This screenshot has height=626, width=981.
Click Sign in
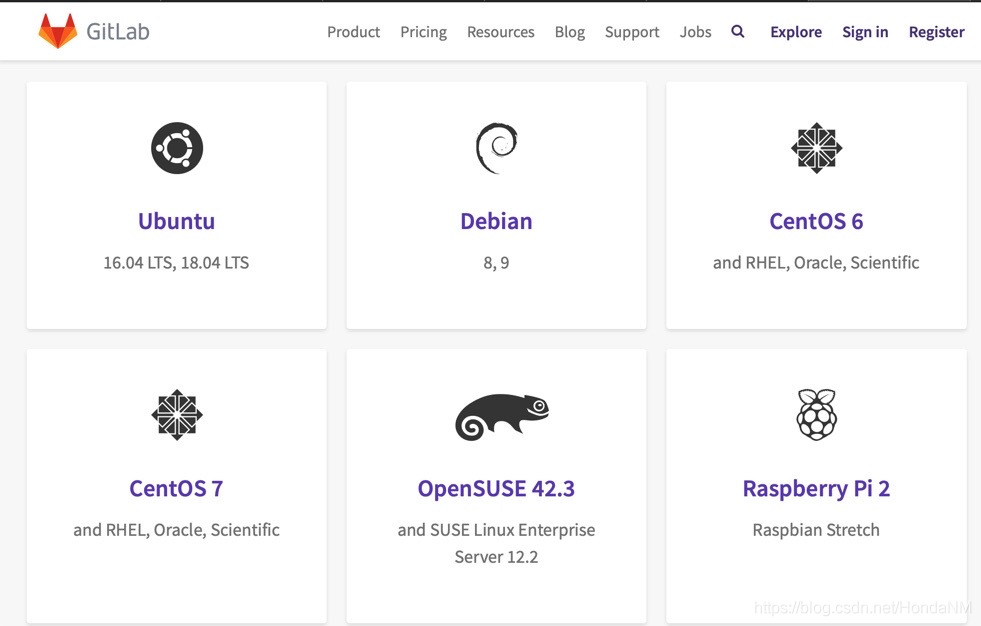click(x=865, y=32)
